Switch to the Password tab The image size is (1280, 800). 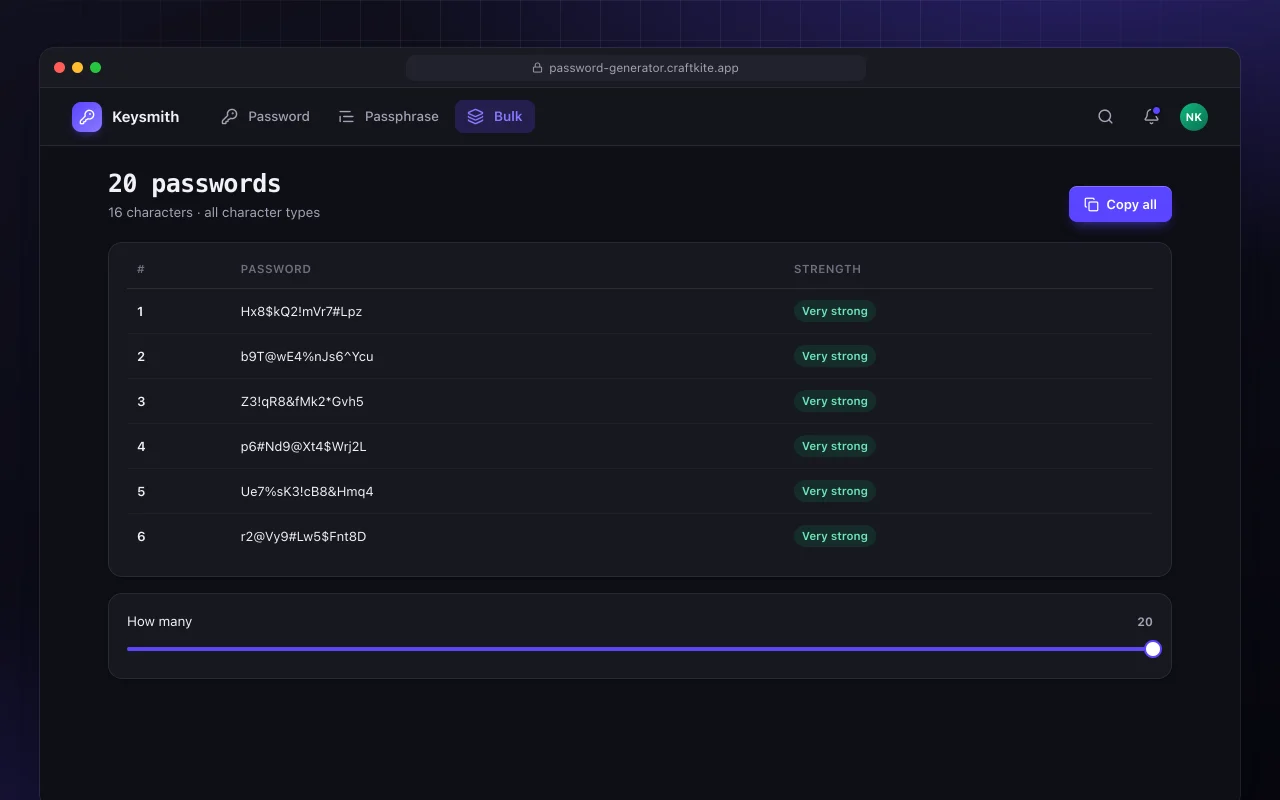point(265,117)
